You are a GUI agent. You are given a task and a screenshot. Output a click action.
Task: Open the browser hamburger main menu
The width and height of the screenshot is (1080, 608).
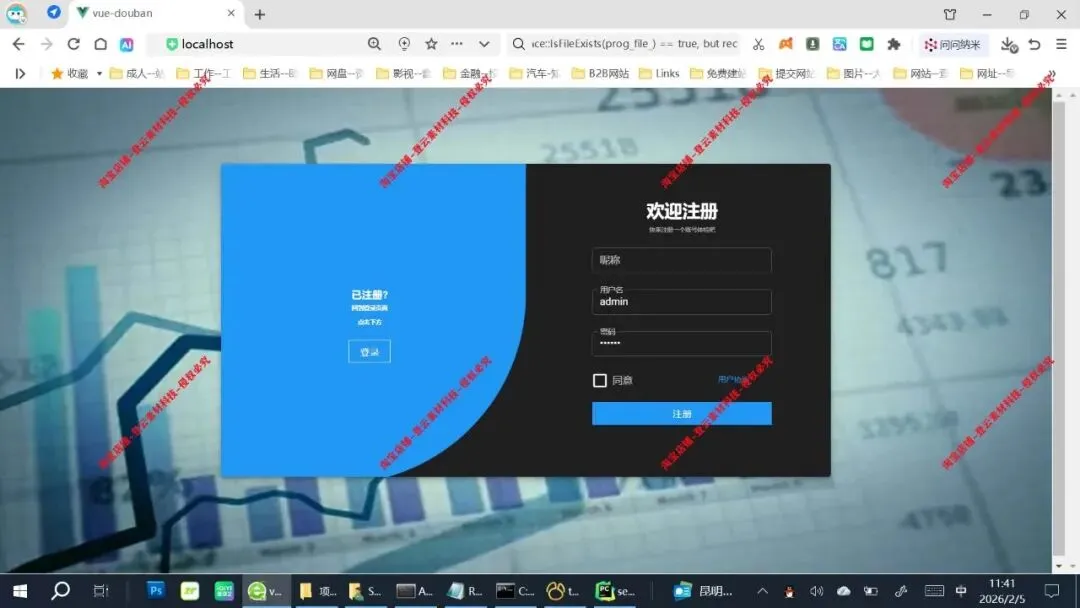click(x=1061, y=44)
